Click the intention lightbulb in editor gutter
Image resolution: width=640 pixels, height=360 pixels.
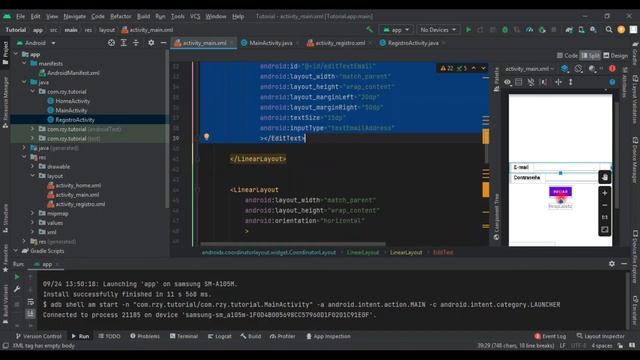[x=207, y=137]
